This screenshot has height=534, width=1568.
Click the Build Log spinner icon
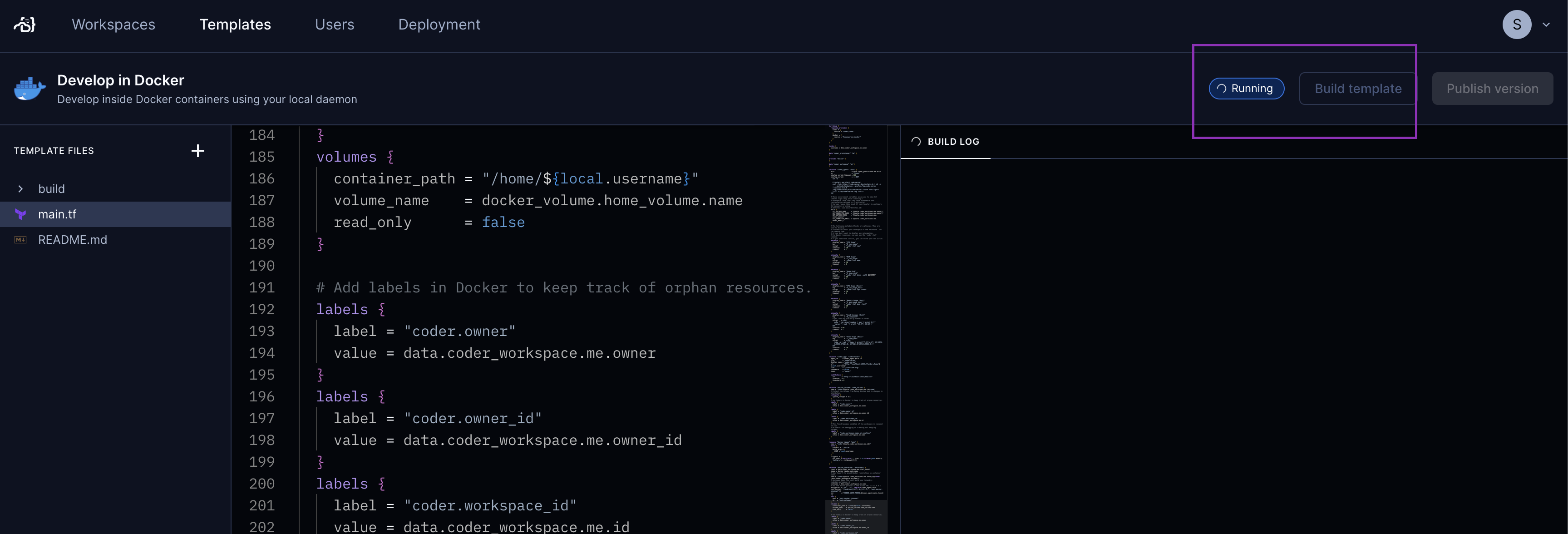[x=916, y=141]
